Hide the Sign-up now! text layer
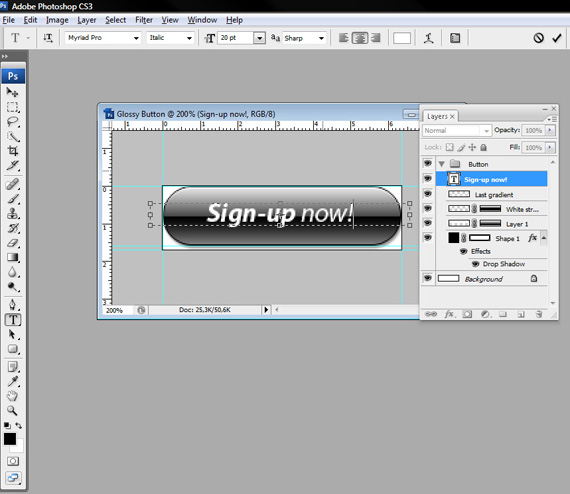570x494 pixels. tap(428, 178)
